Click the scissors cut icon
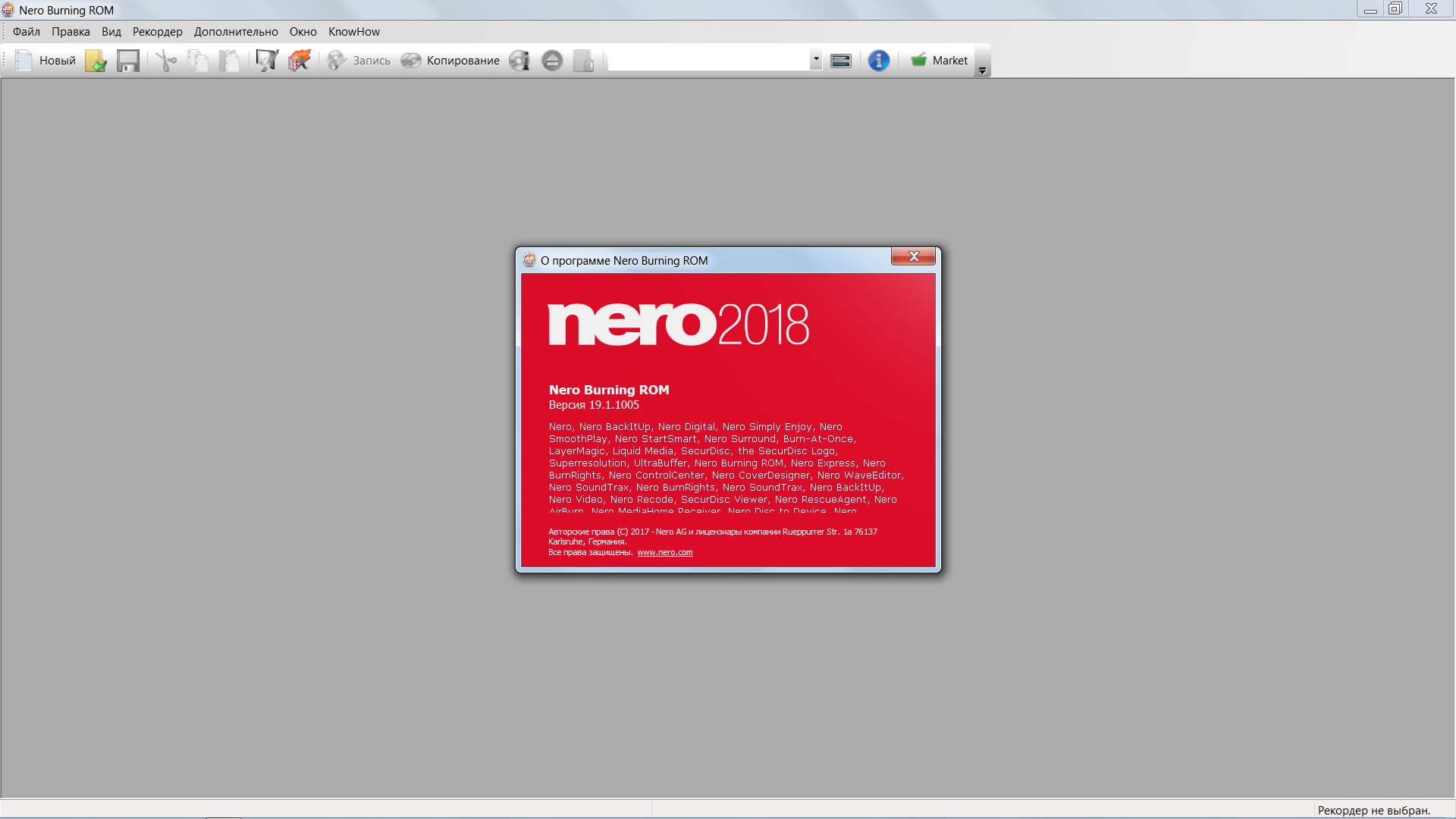The width and height of the screenshot is (1456, 819). (x=165, y=61)
